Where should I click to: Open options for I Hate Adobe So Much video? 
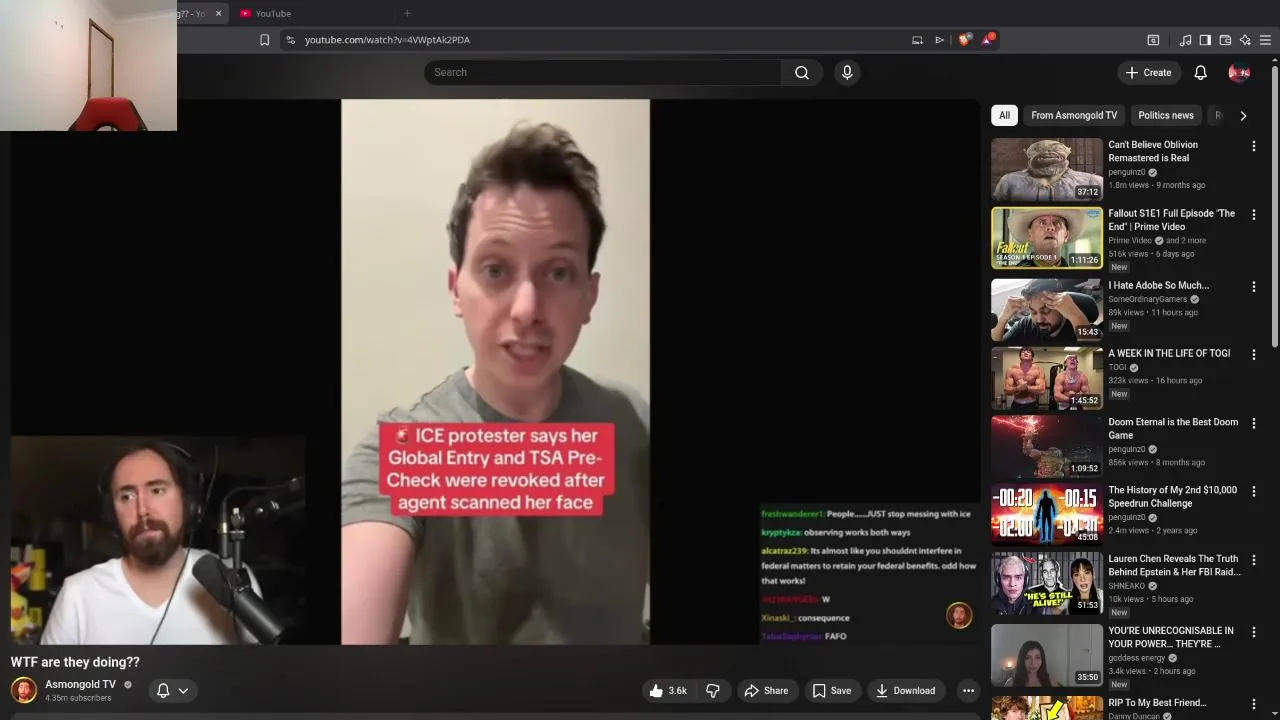pyautogui.click(x=1253, y=286)
